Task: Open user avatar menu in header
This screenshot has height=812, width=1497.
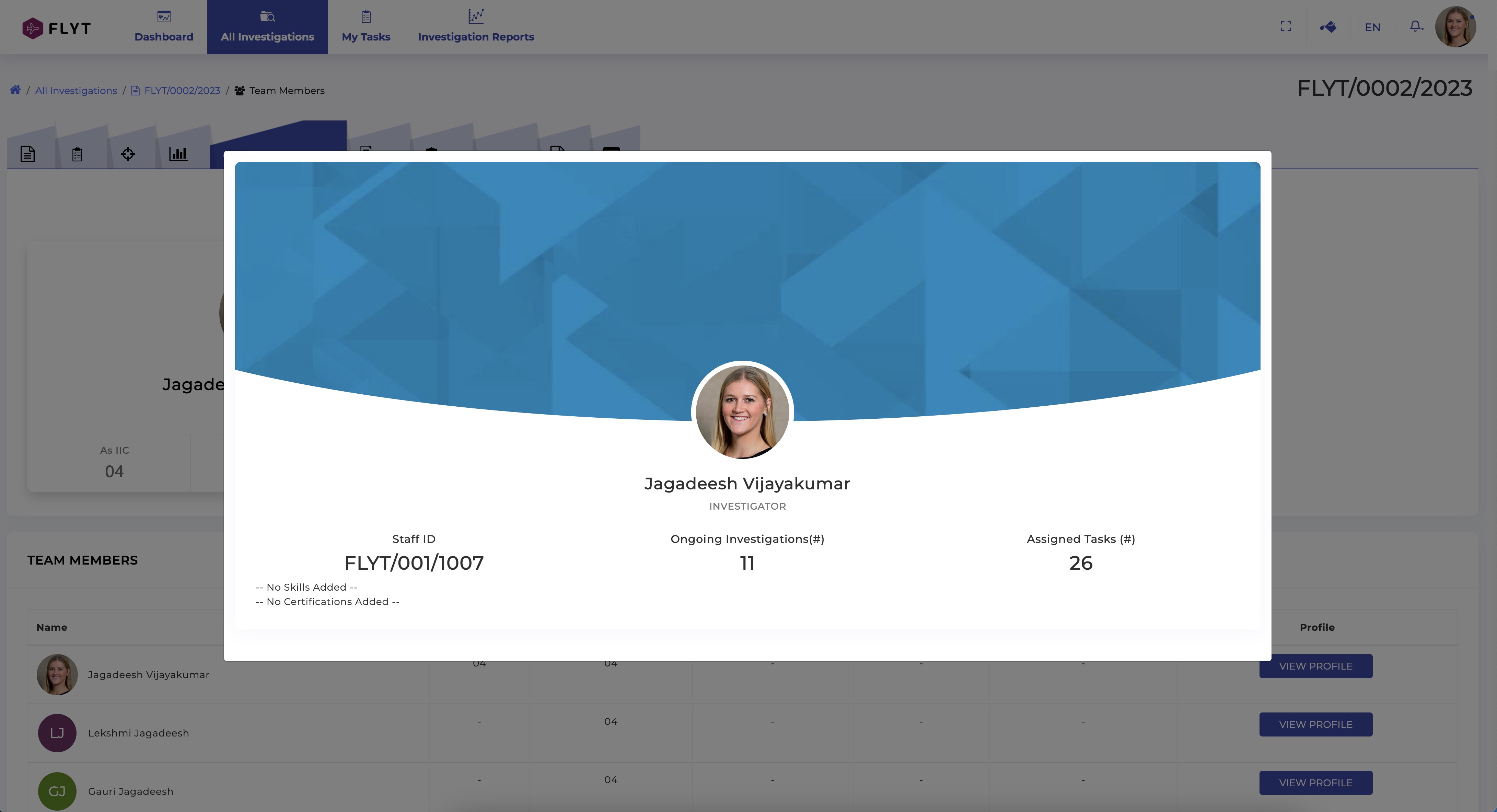Action: 1454,27
